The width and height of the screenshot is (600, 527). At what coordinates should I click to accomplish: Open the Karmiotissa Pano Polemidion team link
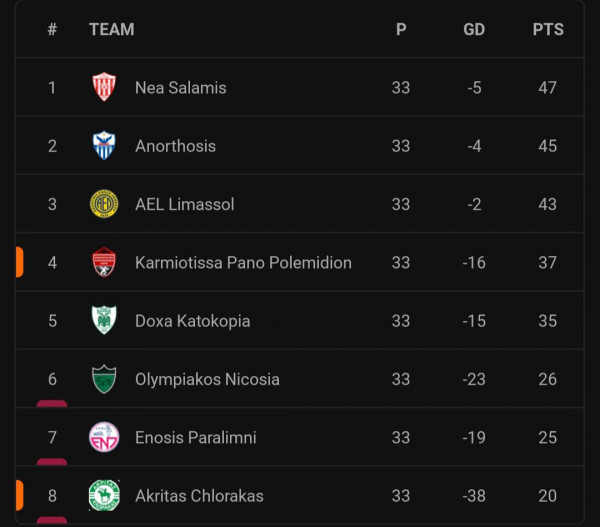click(x=243, y=263)
